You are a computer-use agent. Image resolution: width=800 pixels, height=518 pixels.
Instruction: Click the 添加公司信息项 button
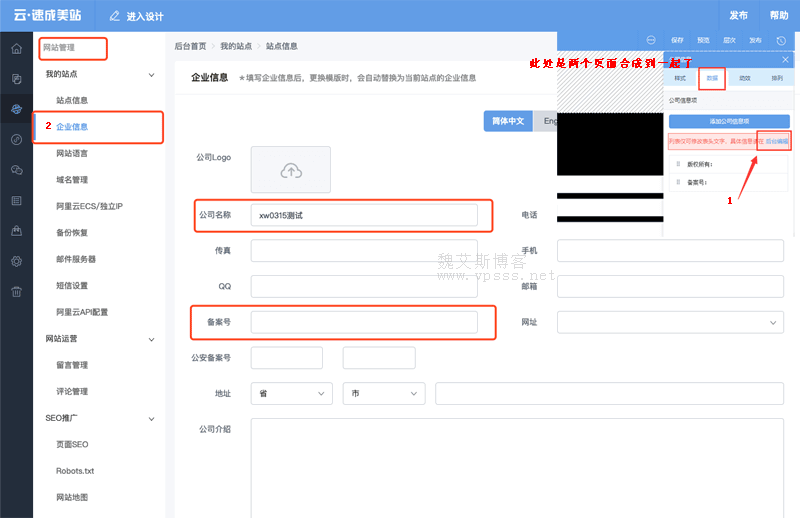(x=728, y=121)
